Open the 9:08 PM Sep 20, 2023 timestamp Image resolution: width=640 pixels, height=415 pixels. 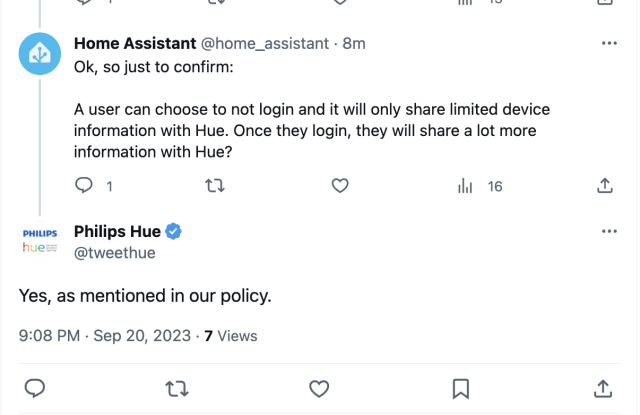104,336
